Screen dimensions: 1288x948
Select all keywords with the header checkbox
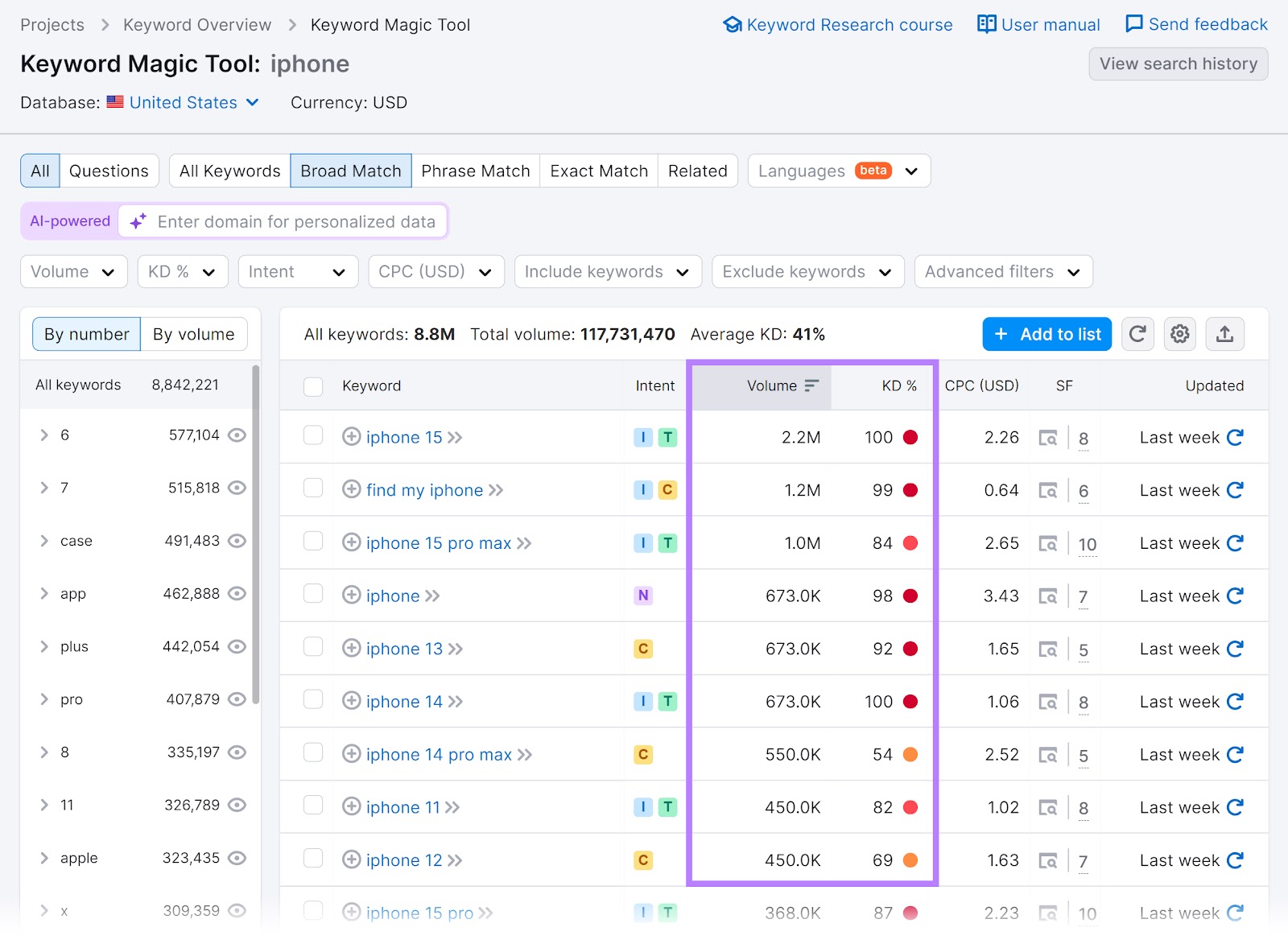[x=313, y=386]
